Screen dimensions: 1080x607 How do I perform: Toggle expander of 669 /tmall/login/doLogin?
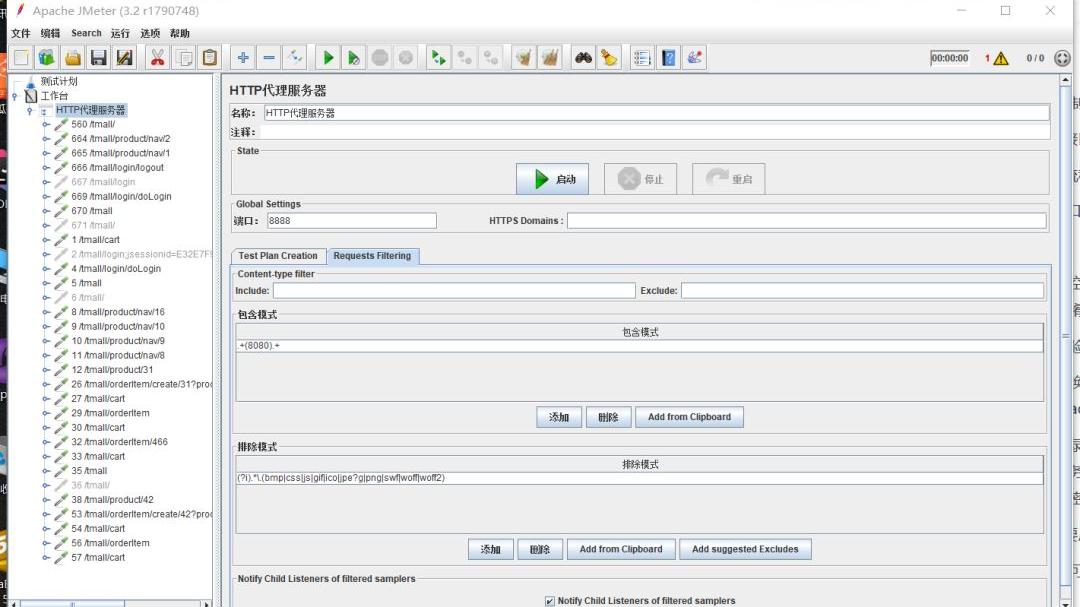point(45,197)
